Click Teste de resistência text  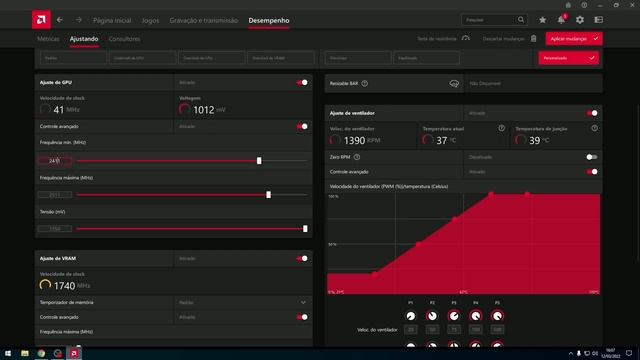(436, 39)
